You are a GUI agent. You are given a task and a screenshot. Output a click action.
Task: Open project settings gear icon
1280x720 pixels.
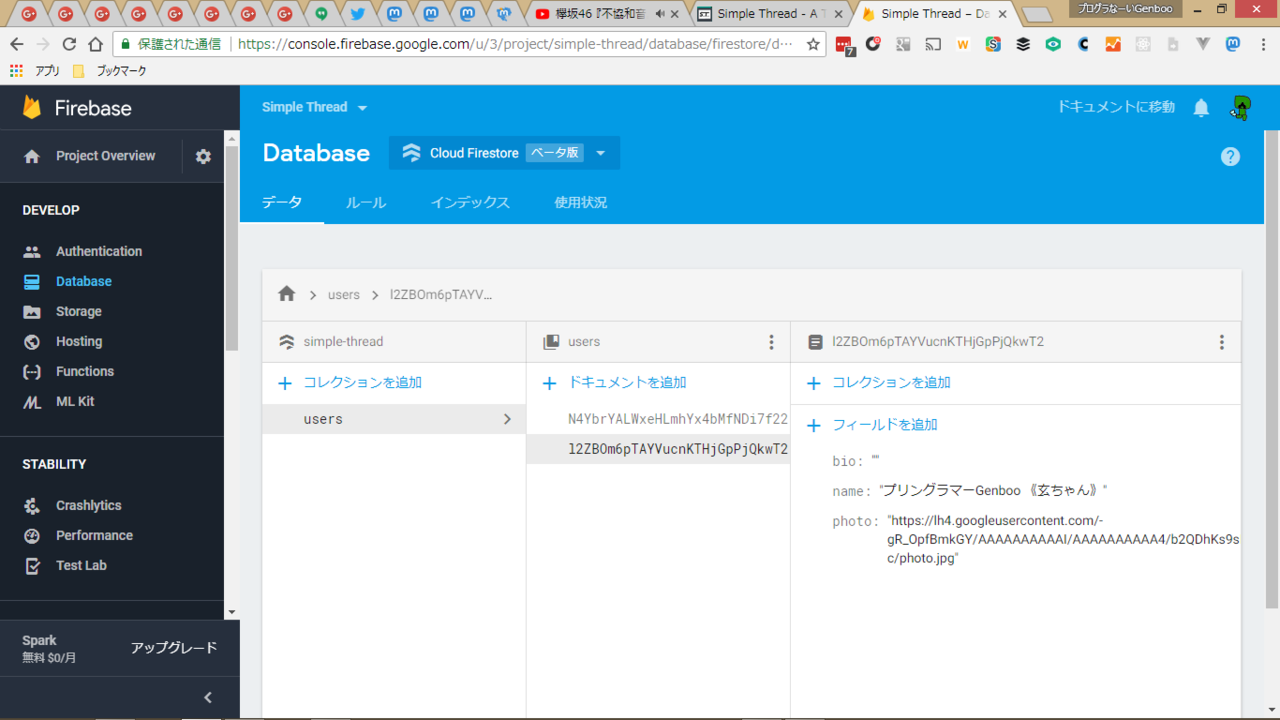click(x=203, y=156)
